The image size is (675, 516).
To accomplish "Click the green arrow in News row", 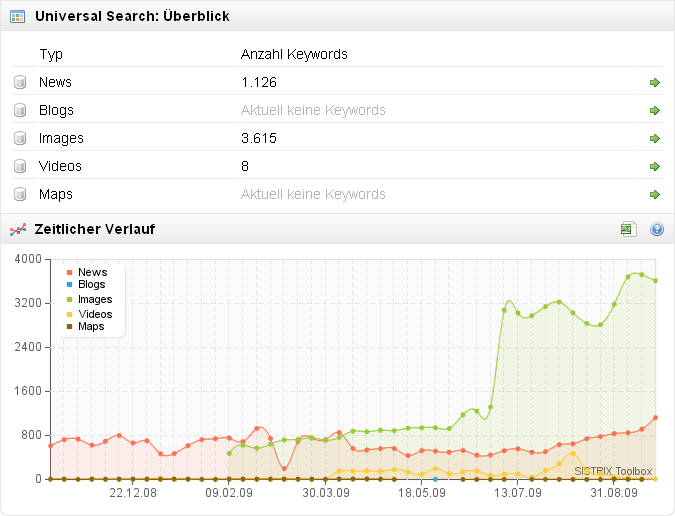I will point(655,82).
